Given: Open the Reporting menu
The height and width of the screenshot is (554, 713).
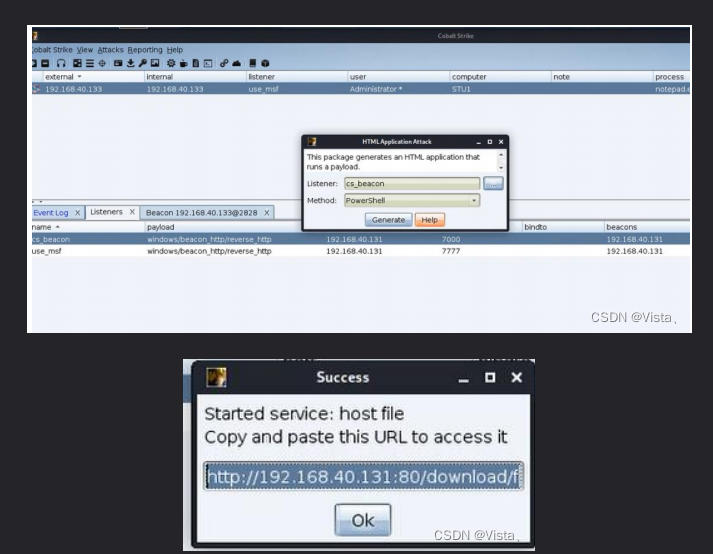Looking at the screenshot, I should (145, 50).
